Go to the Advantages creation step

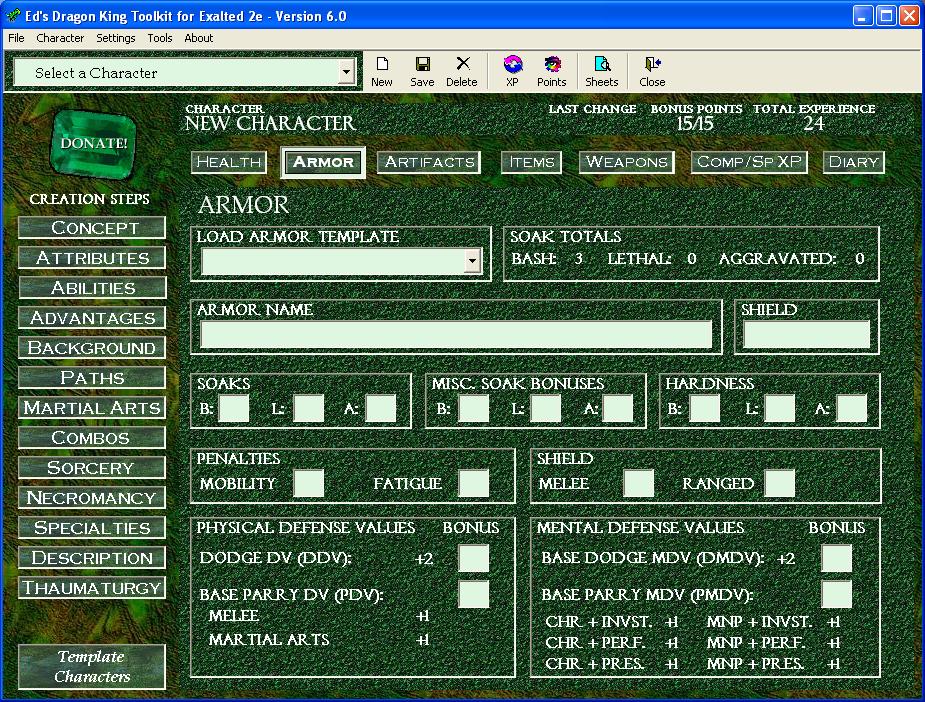point(92,318)
